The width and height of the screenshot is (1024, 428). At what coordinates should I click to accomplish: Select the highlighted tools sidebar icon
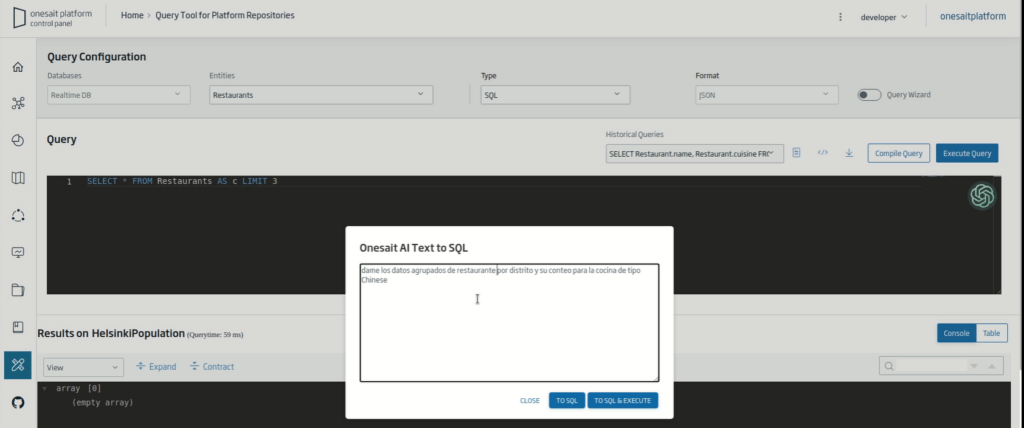pyautogui.click(x=18, y=365)
